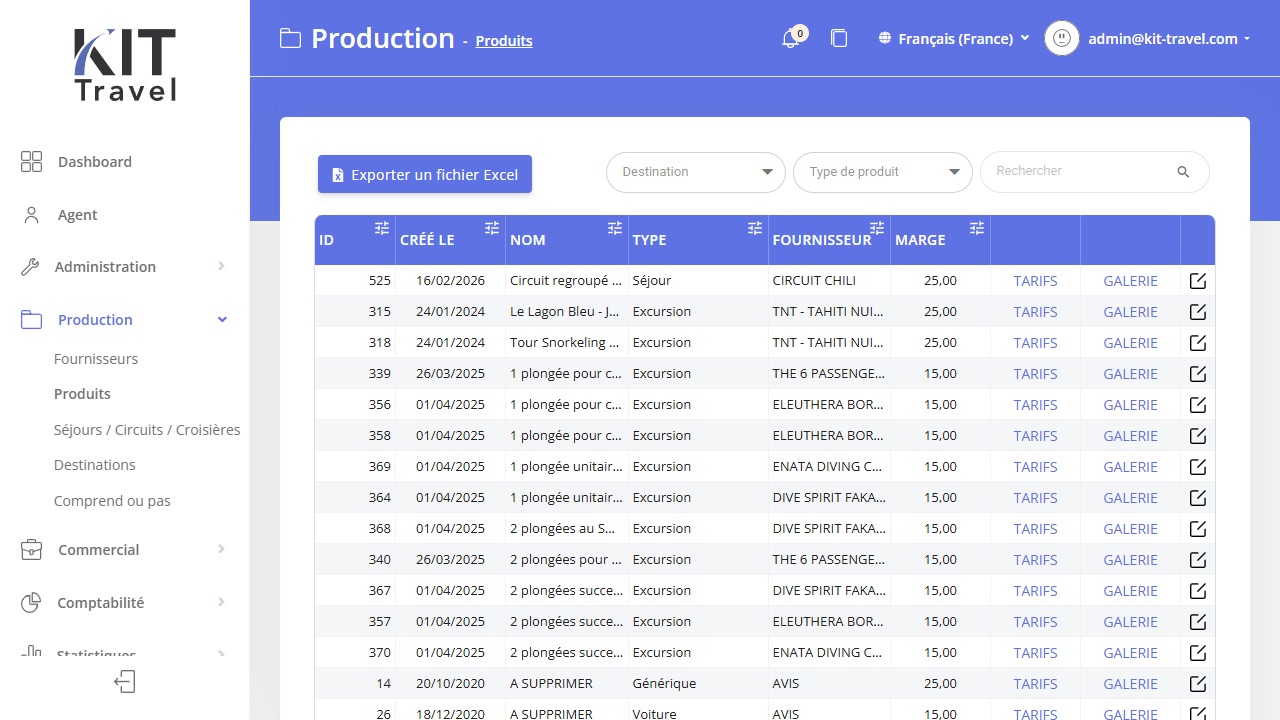Open TARIFS for product 364
1280x720 pixels.
tap(1035, 498)
